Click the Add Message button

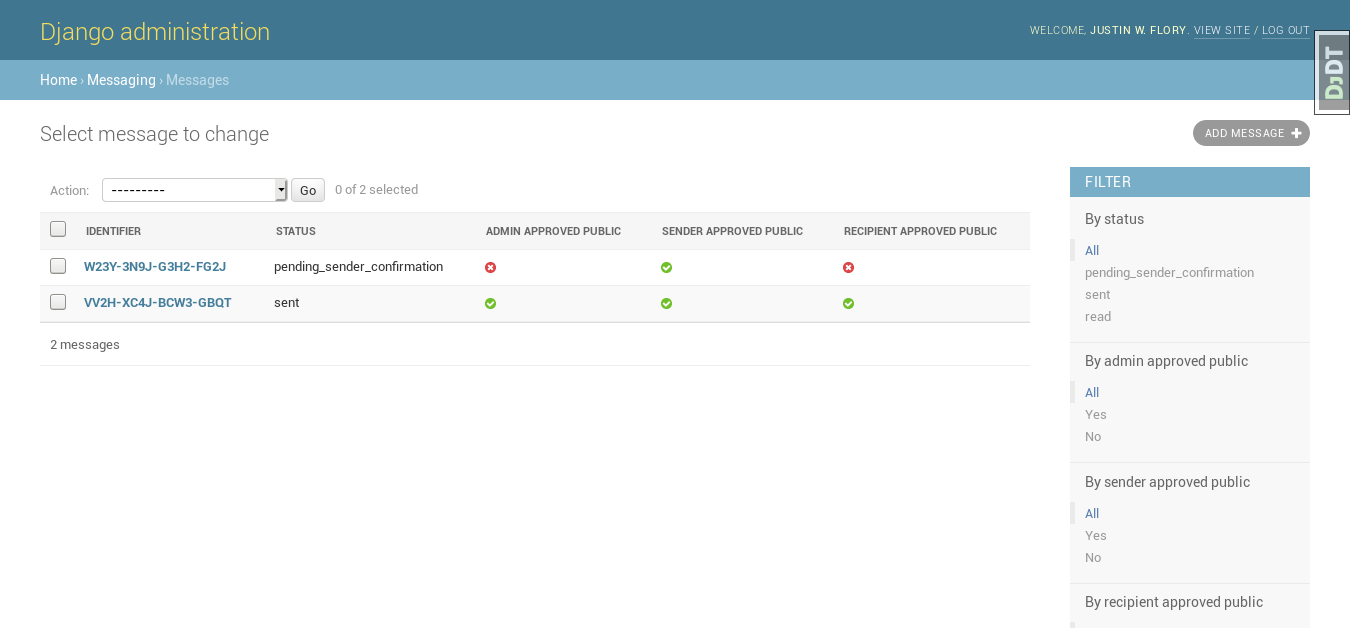coord(1251,133)
